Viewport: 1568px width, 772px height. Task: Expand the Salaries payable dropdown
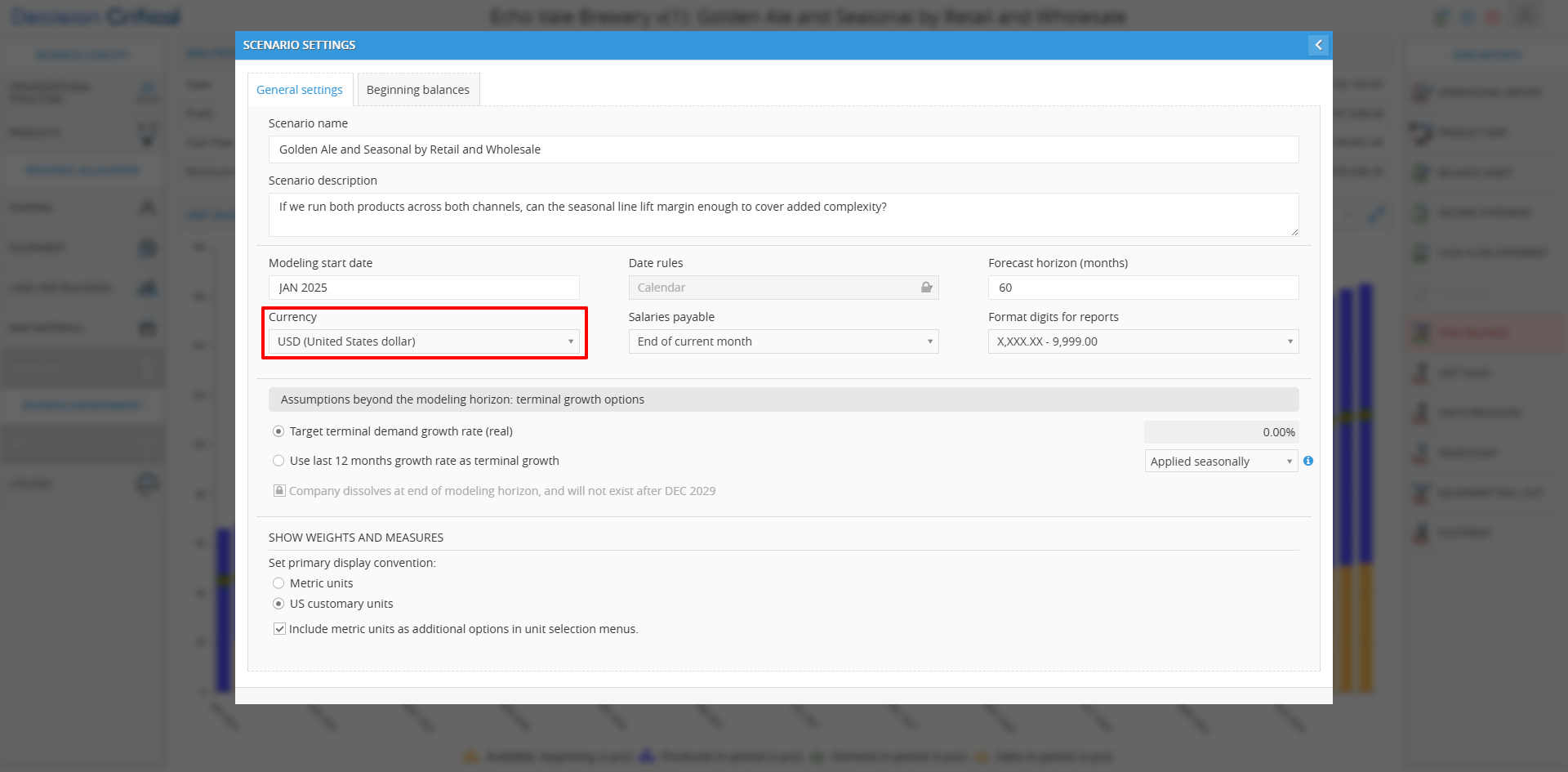pos(783,341)
